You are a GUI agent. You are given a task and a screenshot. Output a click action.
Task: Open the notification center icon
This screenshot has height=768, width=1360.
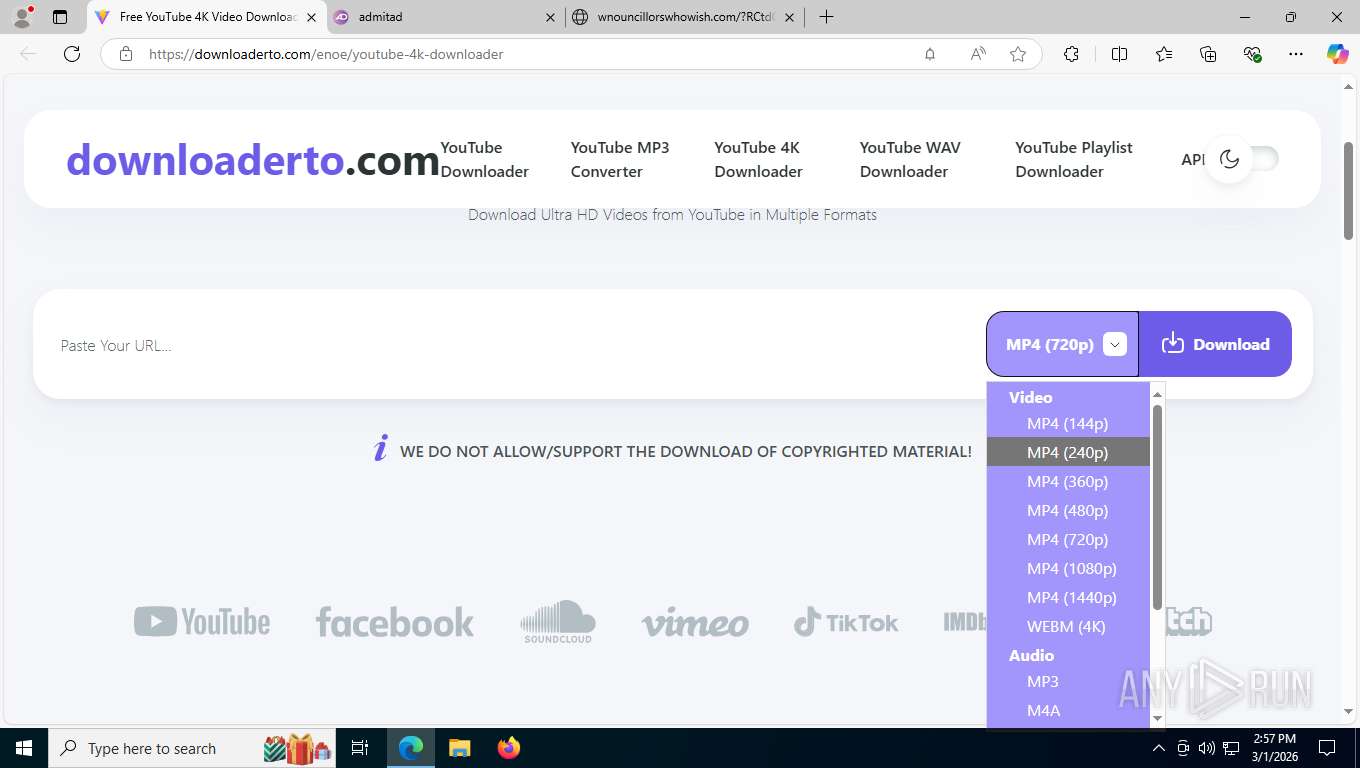[x=1327, y=748]
